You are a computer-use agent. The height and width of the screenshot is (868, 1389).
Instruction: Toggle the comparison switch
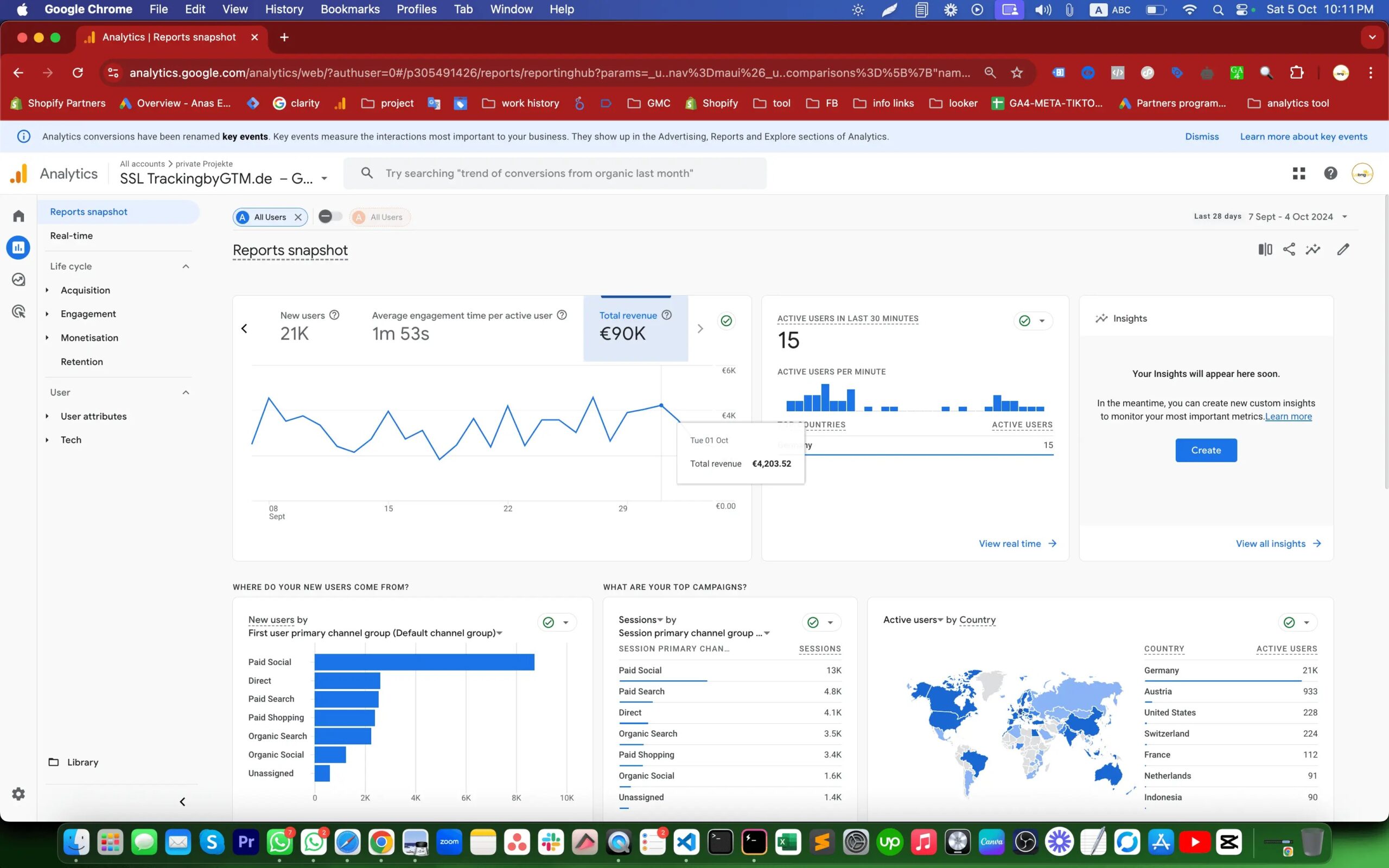pyautogui.click(x=330, y=216)
